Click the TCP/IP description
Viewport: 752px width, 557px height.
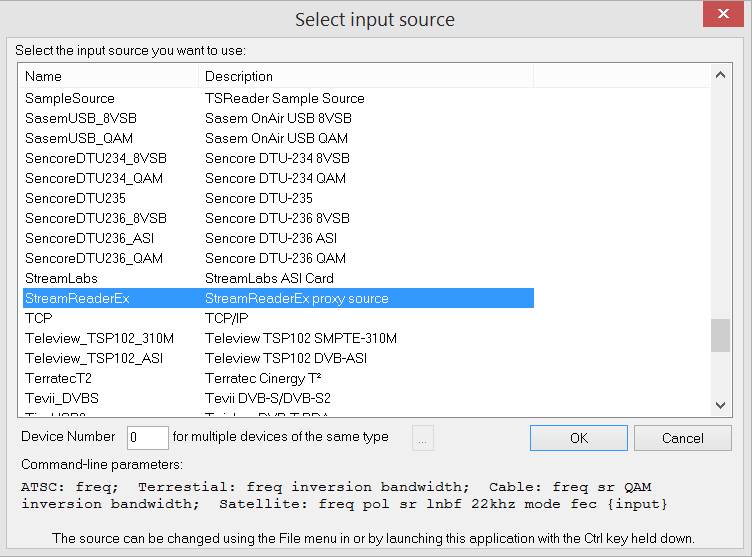227,319
